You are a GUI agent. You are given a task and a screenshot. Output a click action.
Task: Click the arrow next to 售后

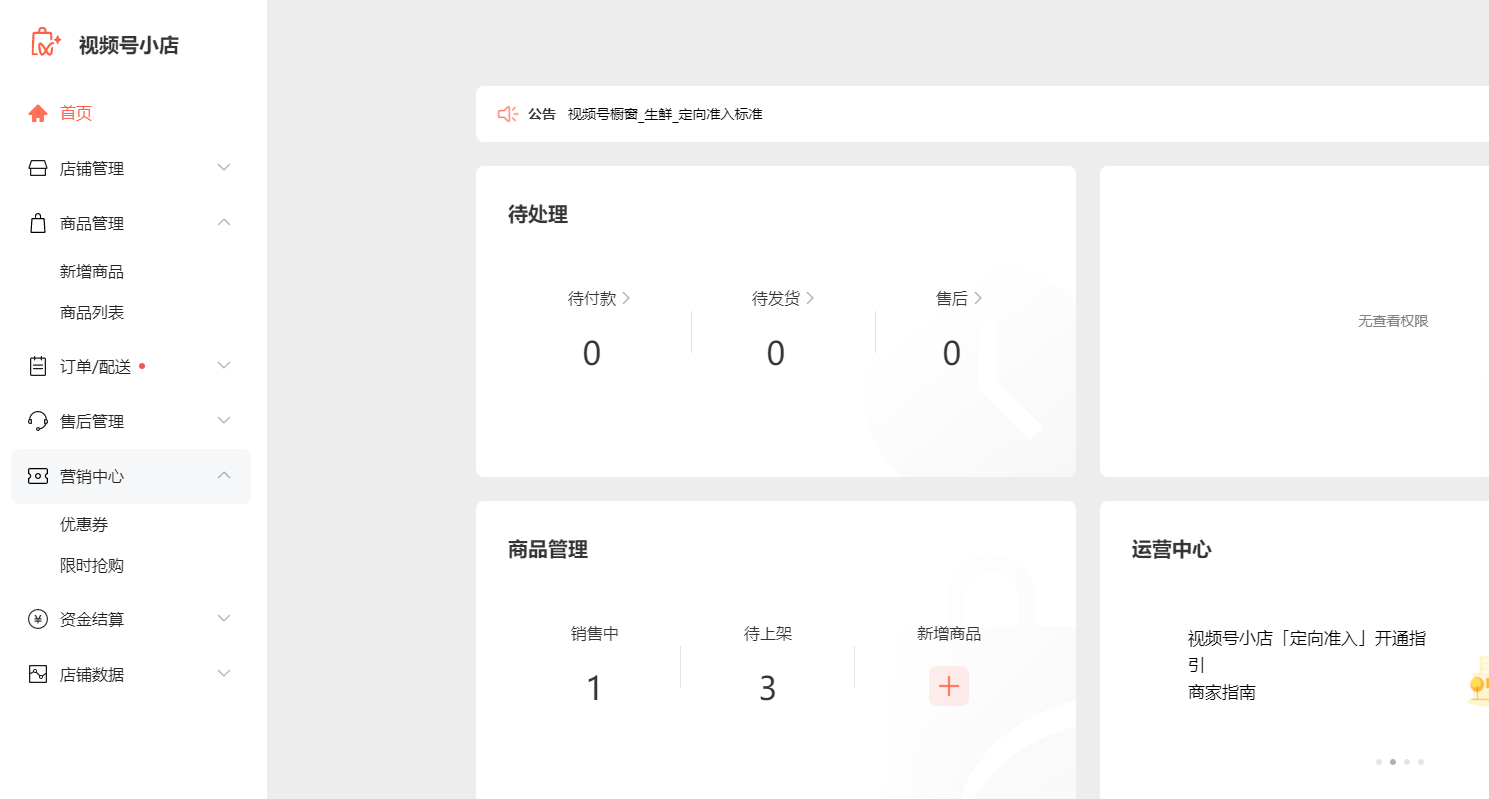coord(978,298)
